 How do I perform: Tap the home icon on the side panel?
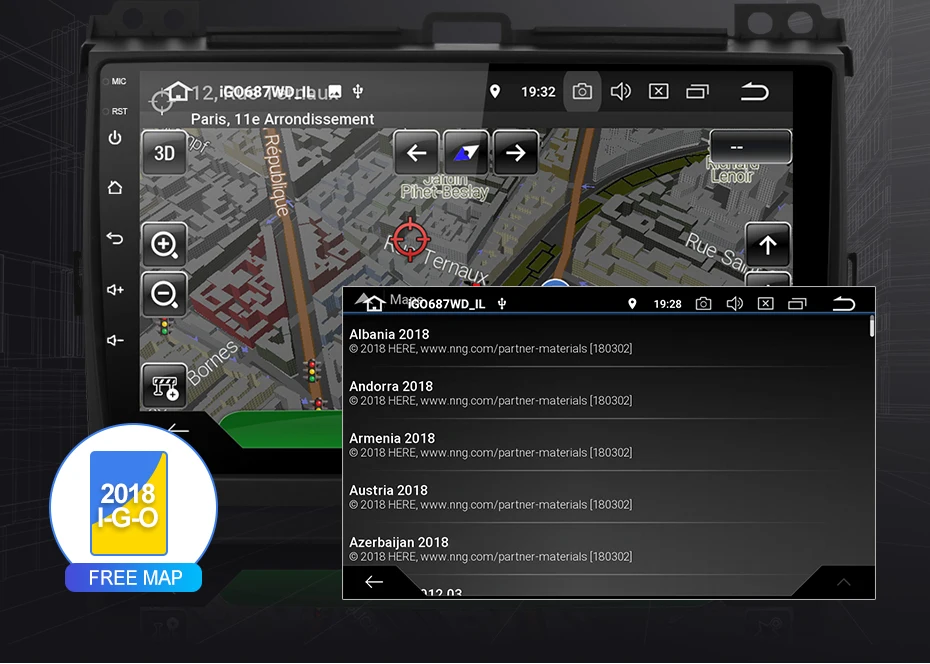point(115,188)
